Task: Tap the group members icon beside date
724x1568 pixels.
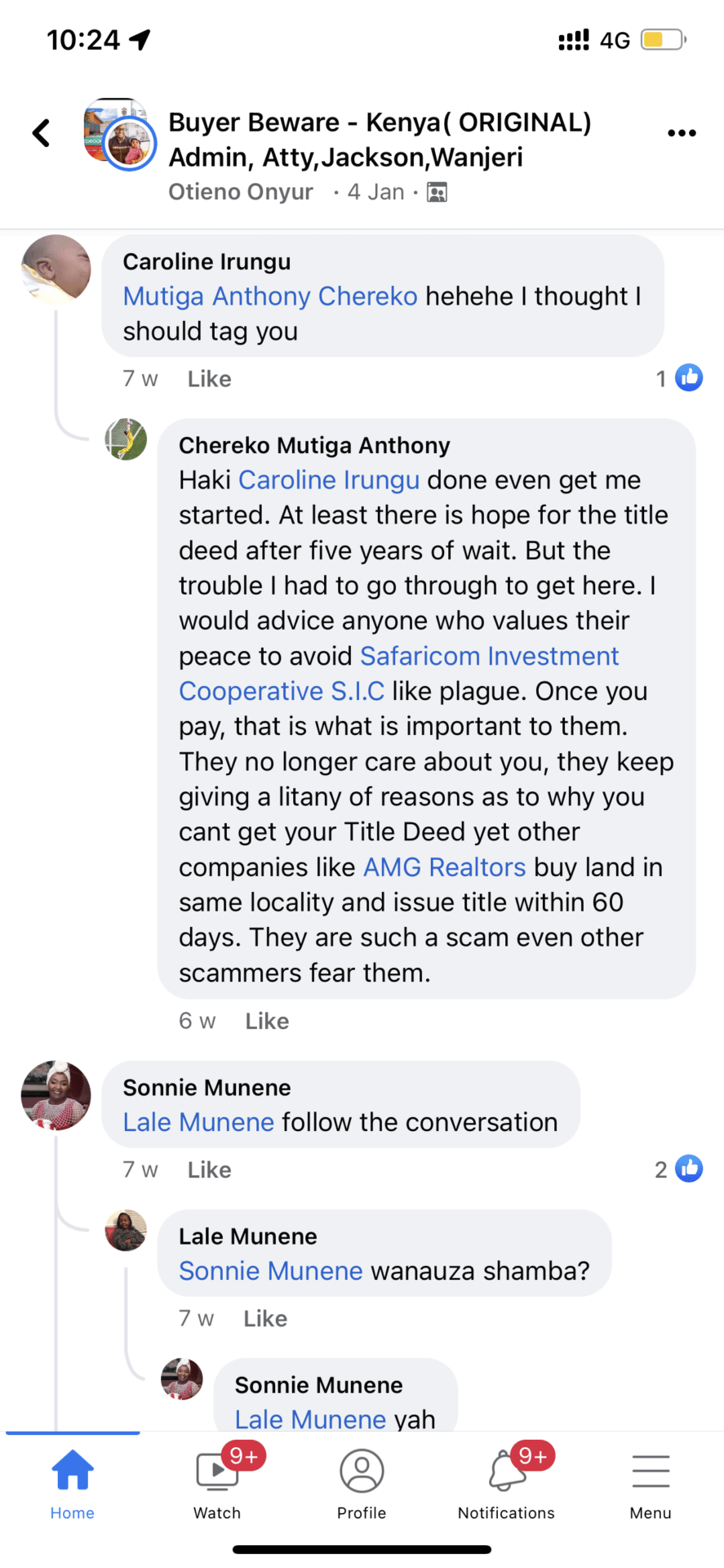Action: pos(438,193)
